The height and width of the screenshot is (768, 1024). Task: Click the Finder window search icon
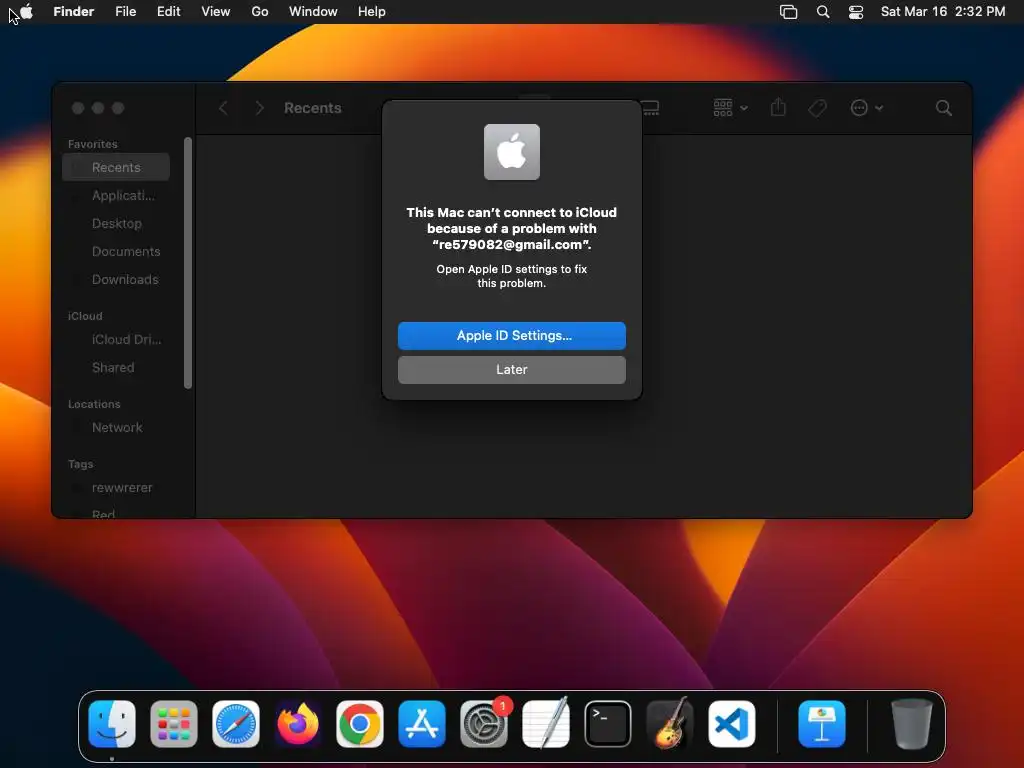pyautogui.click(x=943, y=108)
